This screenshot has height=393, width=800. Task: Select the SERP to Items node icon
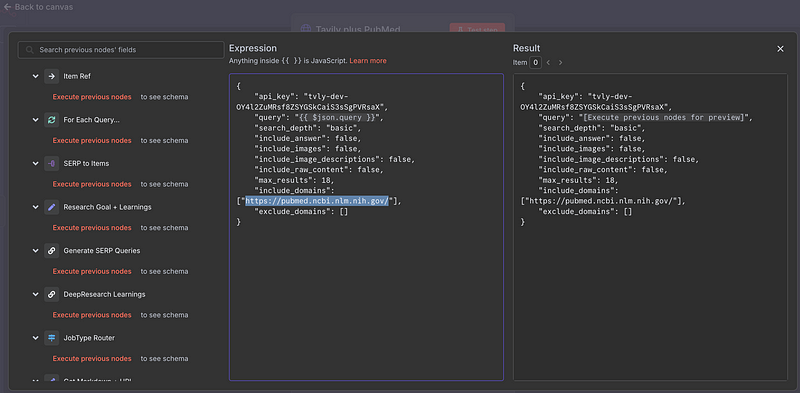pos(52,163)
